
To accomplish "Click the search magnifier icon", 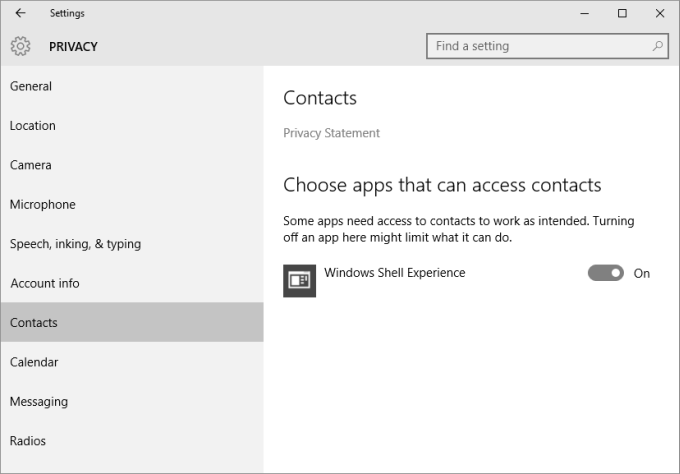I will pos(657,46).
